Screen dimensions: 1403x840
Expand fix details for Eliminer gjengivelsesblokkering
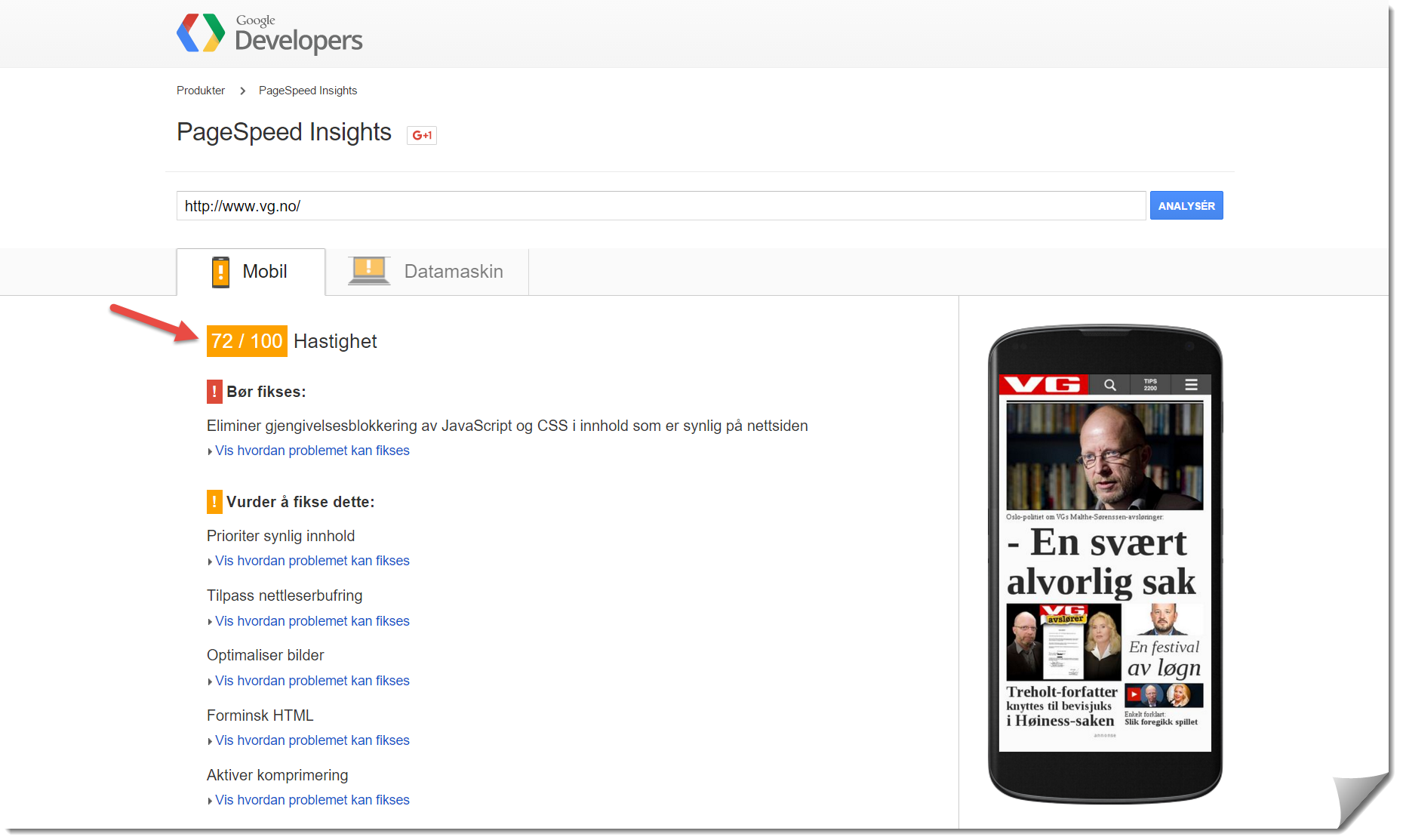[x=312, y=451]
